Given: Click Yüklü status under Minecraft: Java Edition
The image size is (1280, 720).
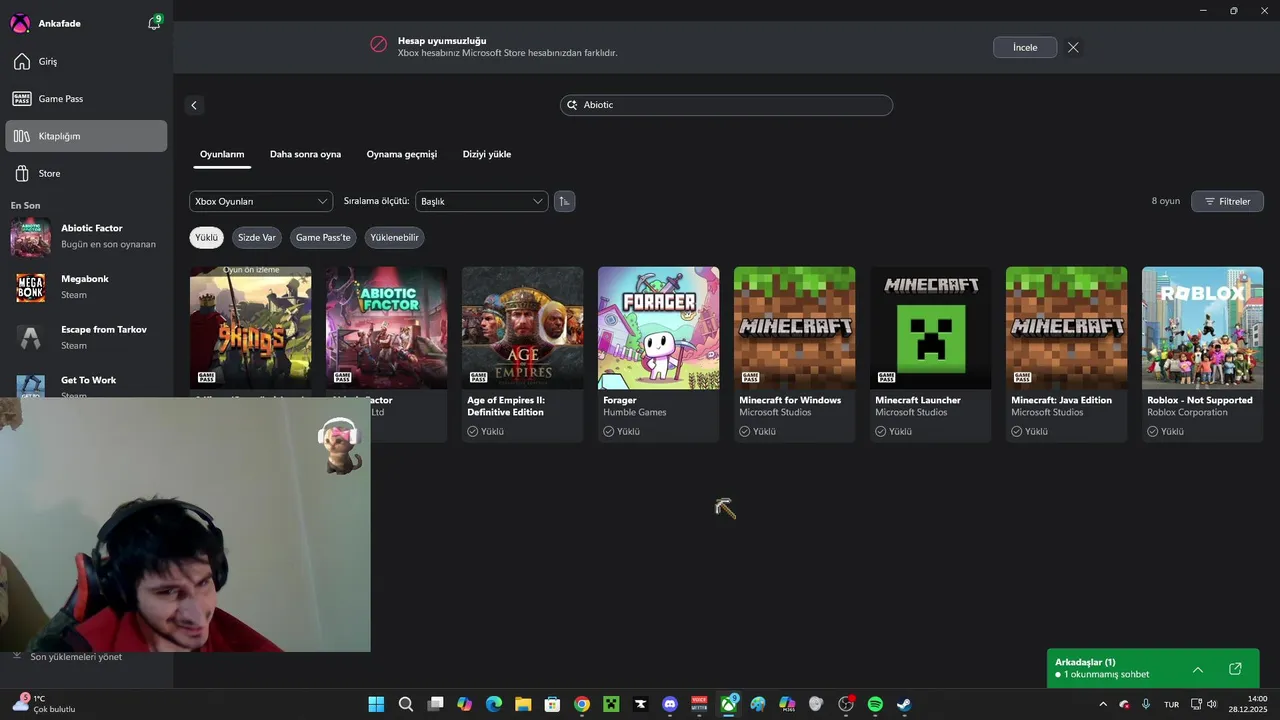Looking at the screenshot, I should point(1029,432).
